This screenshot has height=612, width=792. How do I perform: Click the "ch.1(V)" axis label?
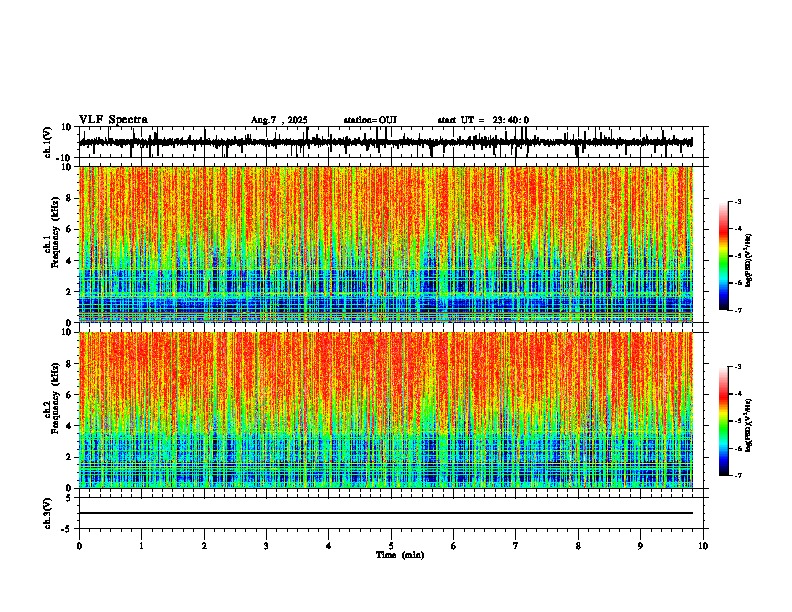point(48,142)
